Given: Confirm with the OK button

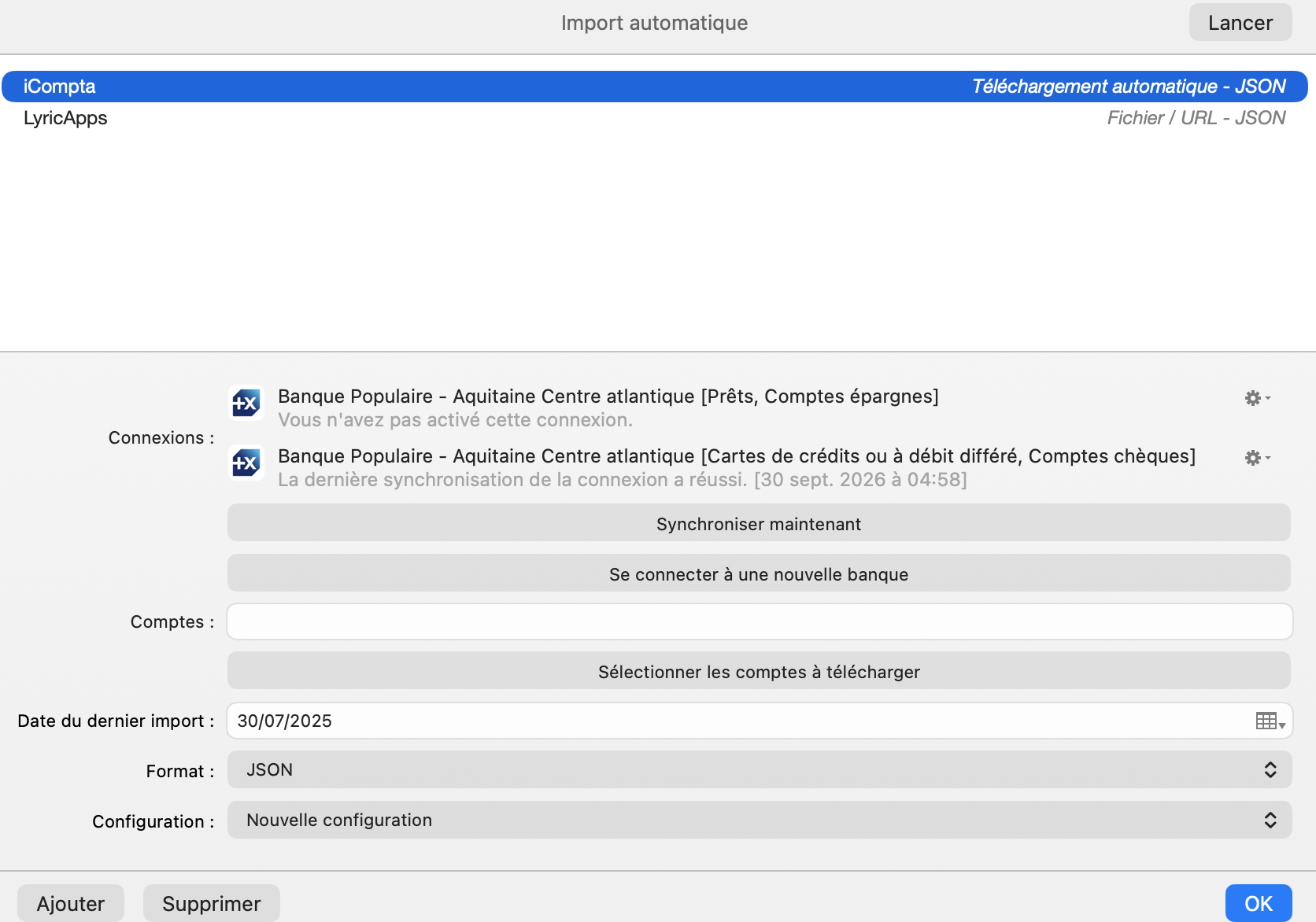Looking at the screenshot, I should pos(1259,903).
